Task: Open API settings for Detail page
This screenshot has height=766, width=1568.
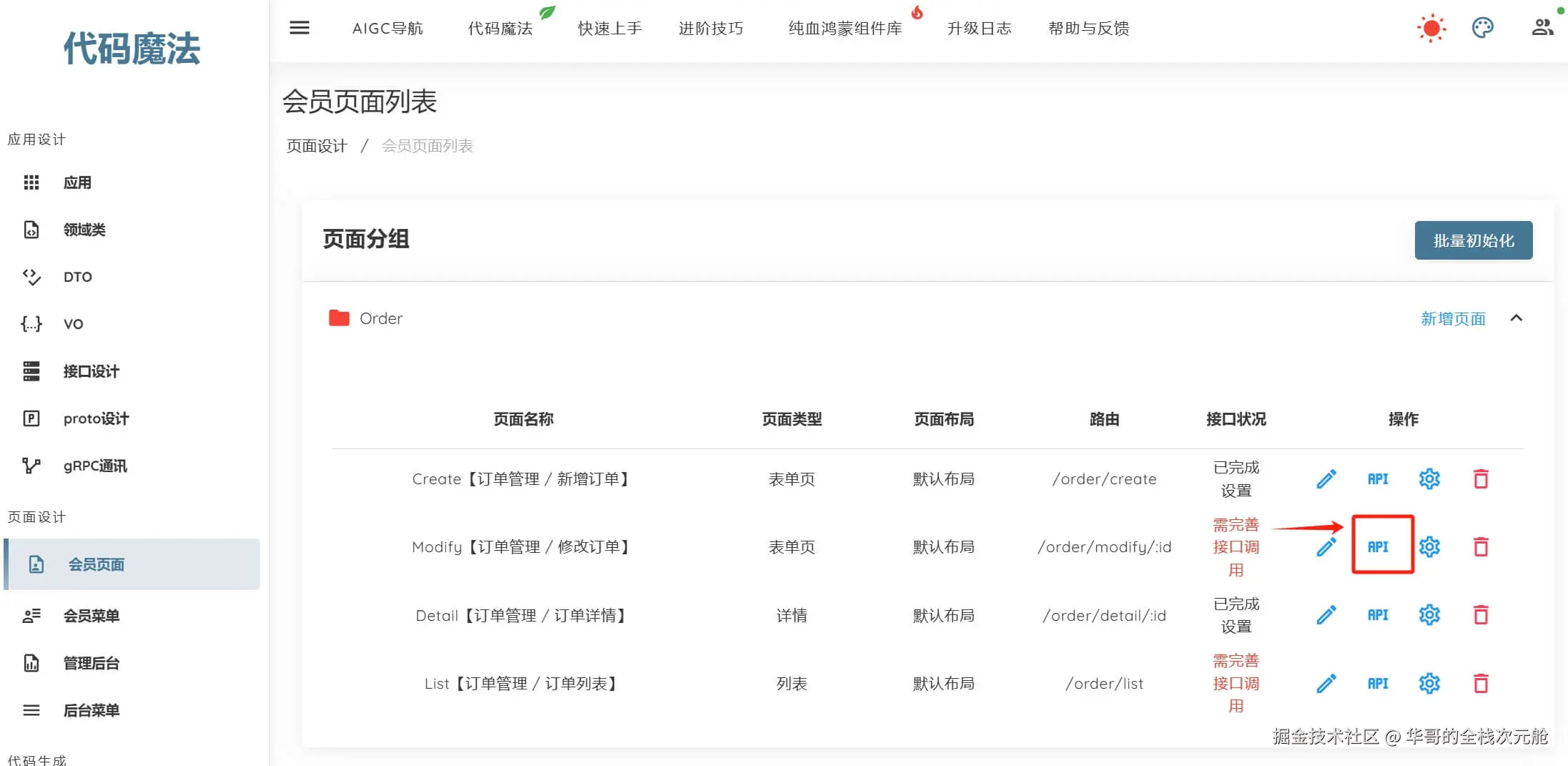Action: 1378,615
